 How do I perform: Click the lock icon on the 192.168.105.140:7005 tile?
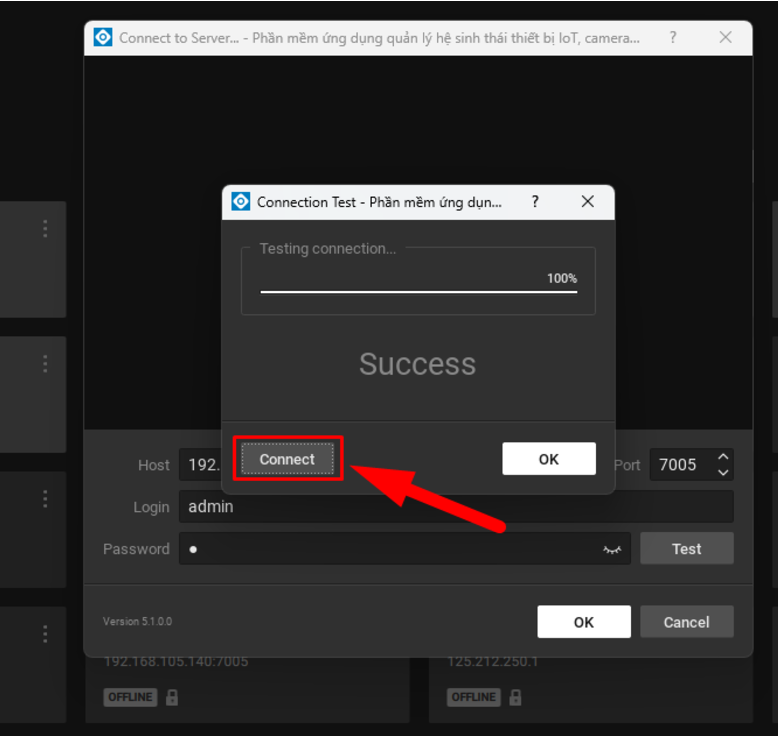point(172,697)
